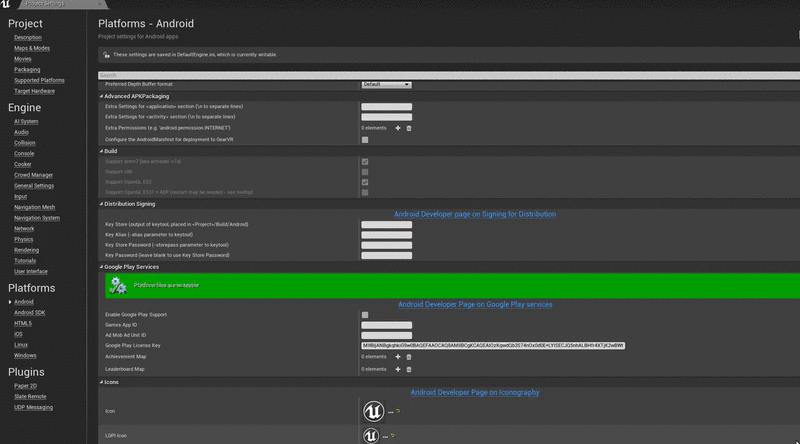The width and height of the screenshot is (800, 444).
Task: Reset Icon image to default
Action: coord(398,411)
